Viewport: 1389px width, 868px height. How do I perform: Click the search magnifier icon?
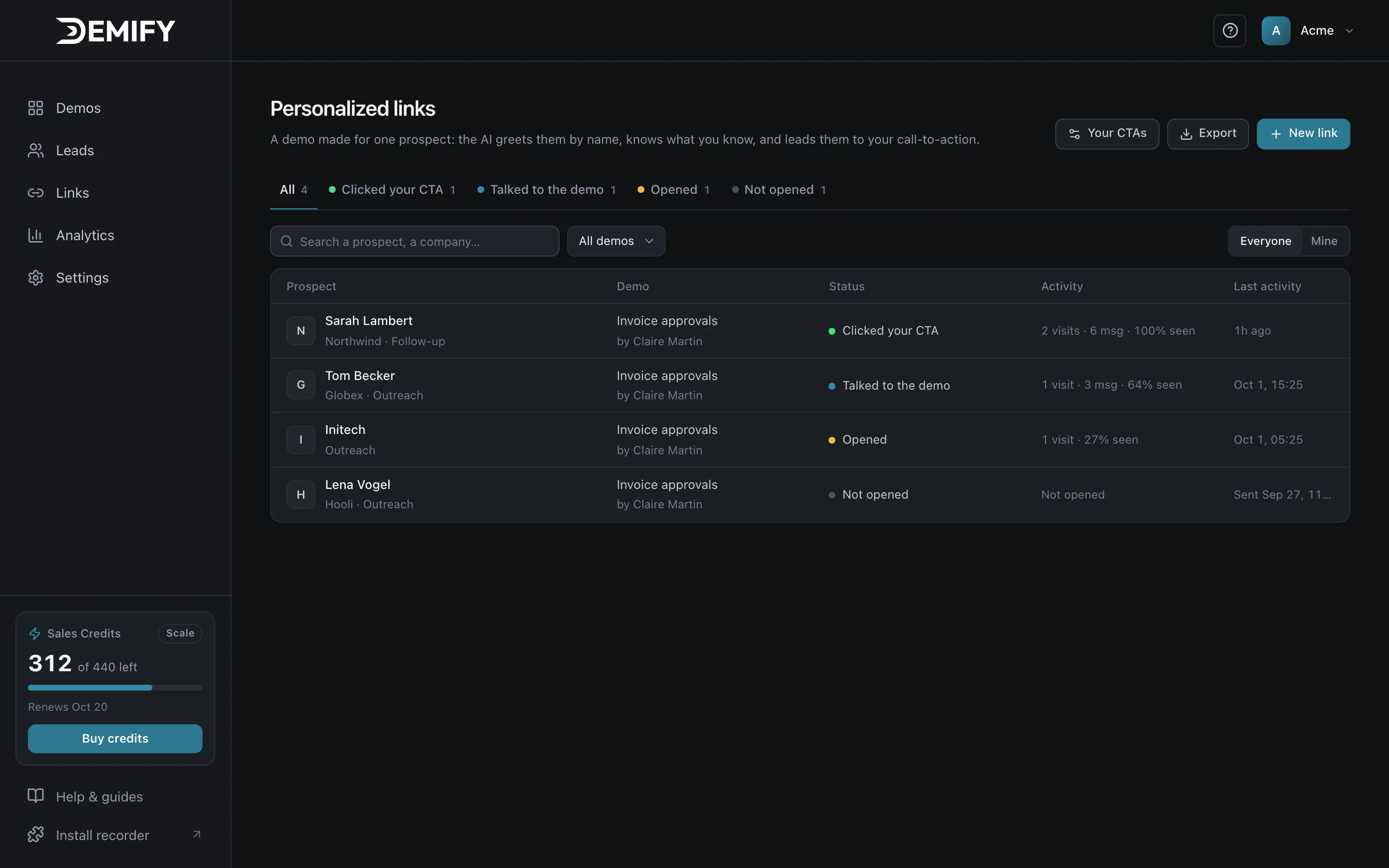tap(286, 242)
